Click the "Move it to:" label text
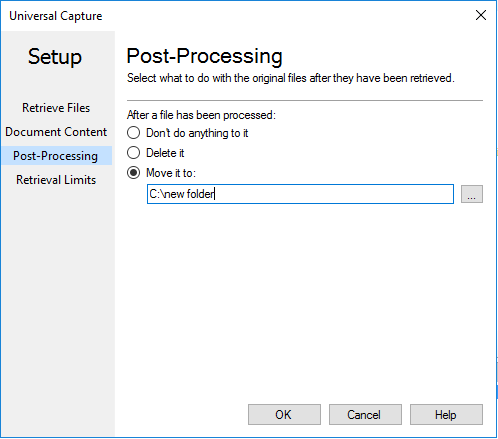498x439 pixels. pos(171,173)
